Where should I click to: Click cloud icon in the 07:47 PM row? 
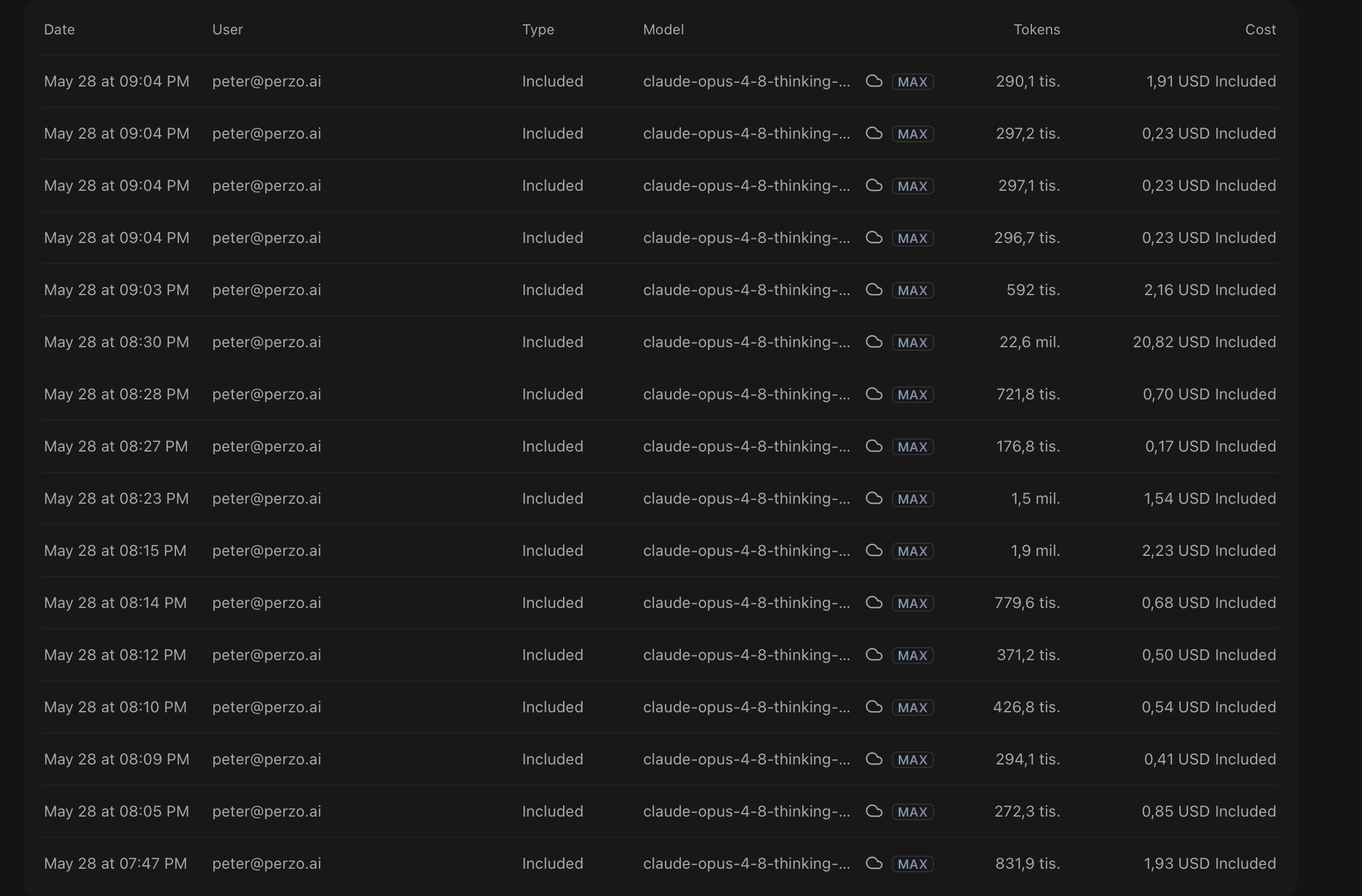click(874, 863)
